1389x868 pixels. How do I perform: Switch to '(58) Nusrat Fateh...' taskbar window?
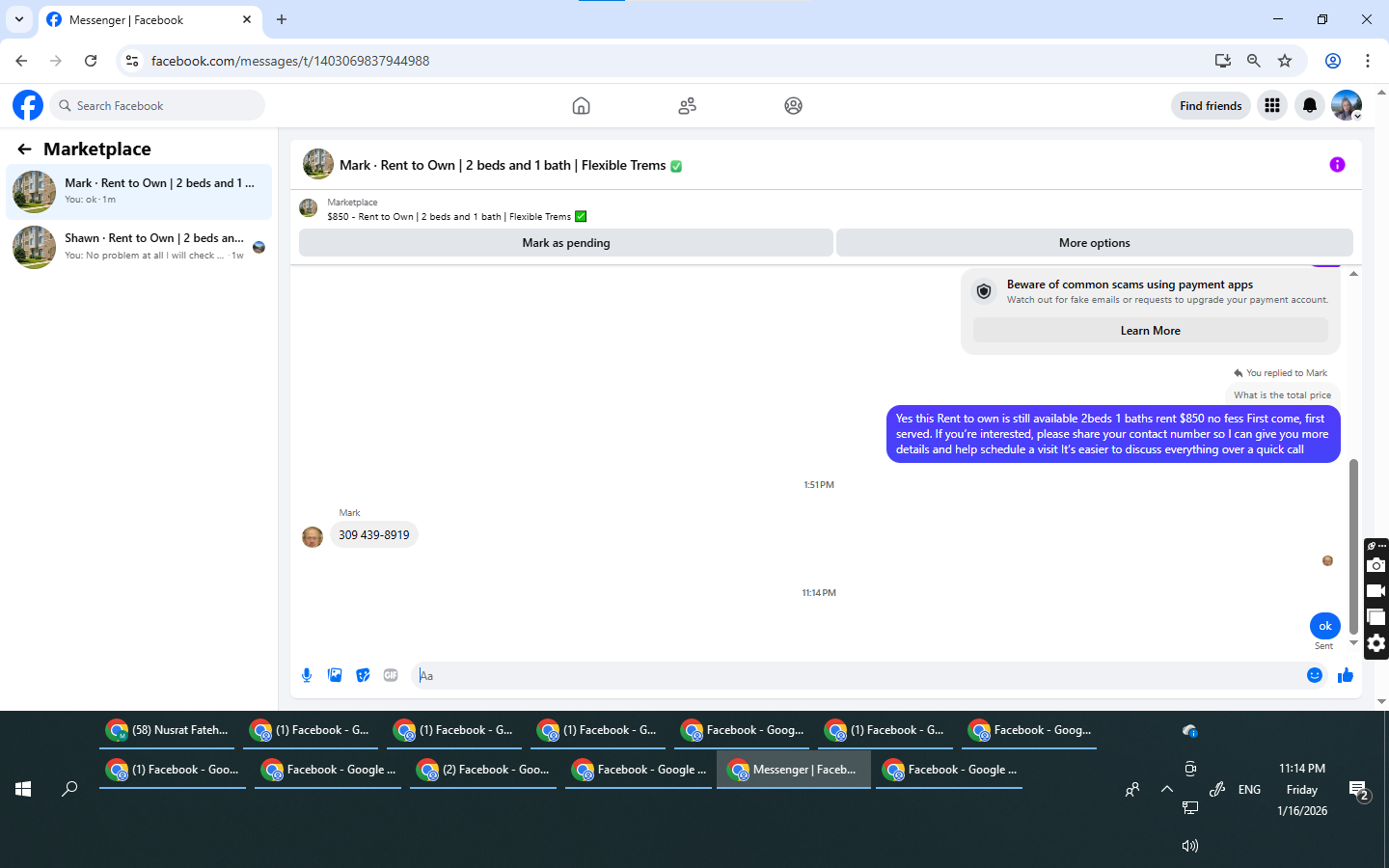pos(167,730)
